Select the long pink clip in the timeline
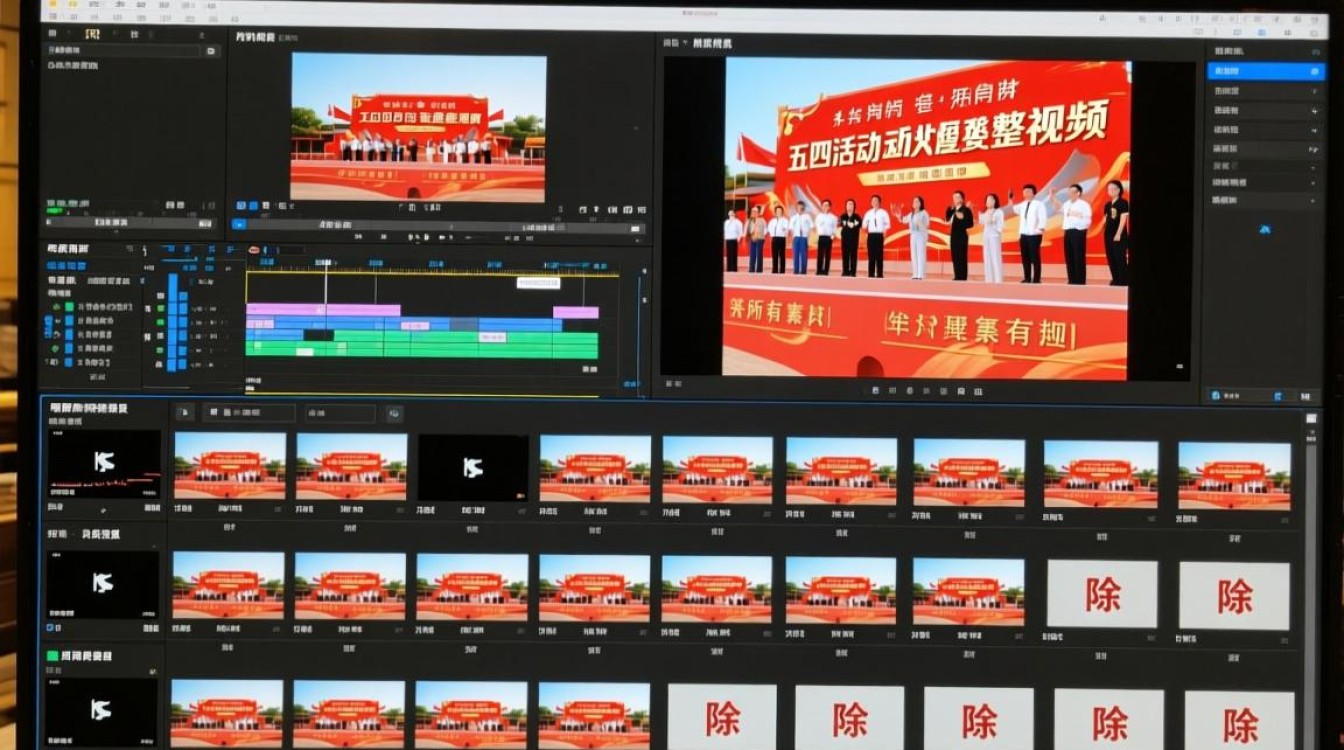The width and height of the screenshot is (1344, 750). pyautogui.click(x=323, y=311)
